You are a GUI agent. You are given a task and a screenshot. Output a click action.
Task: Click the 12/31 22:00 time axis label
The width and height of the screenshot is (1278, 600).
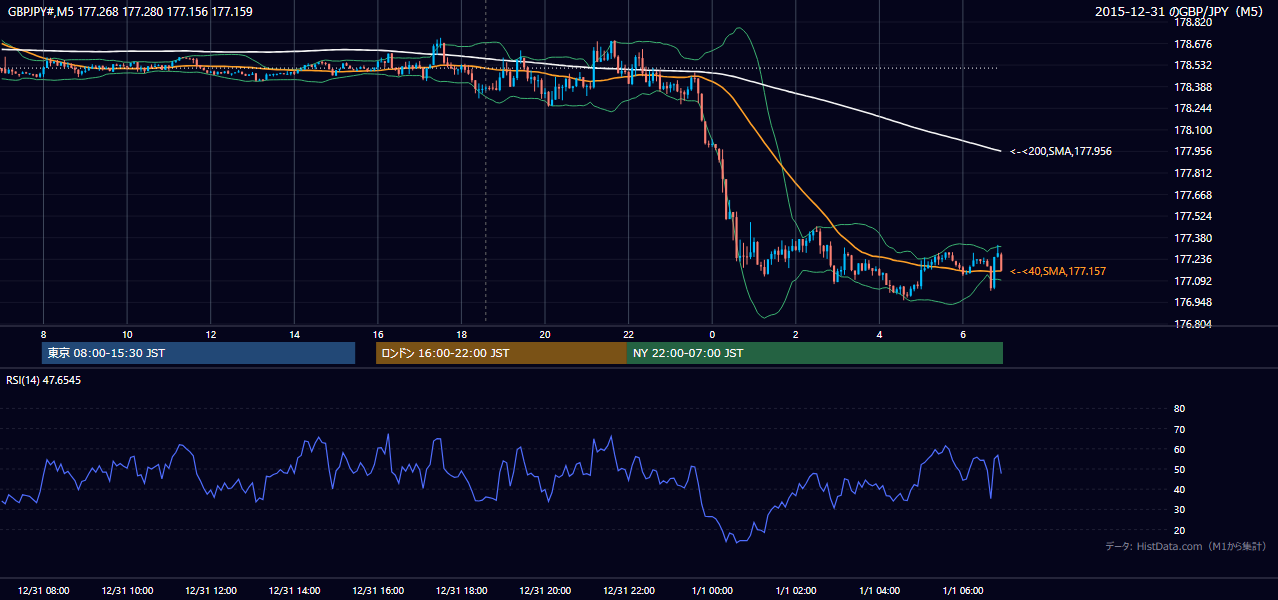tap(629, 591)
